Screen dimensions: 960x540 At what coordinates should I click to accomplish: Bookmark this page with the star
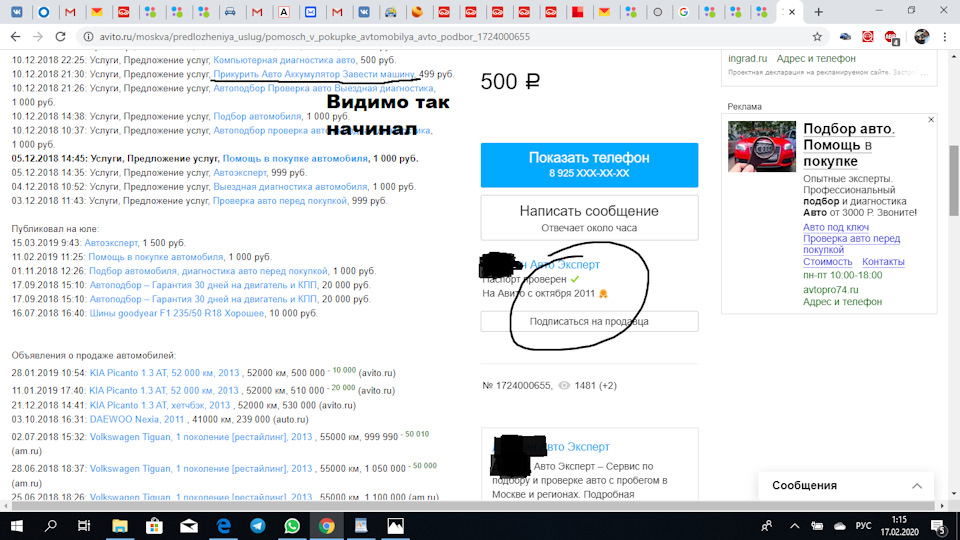[x=817, y=37]
